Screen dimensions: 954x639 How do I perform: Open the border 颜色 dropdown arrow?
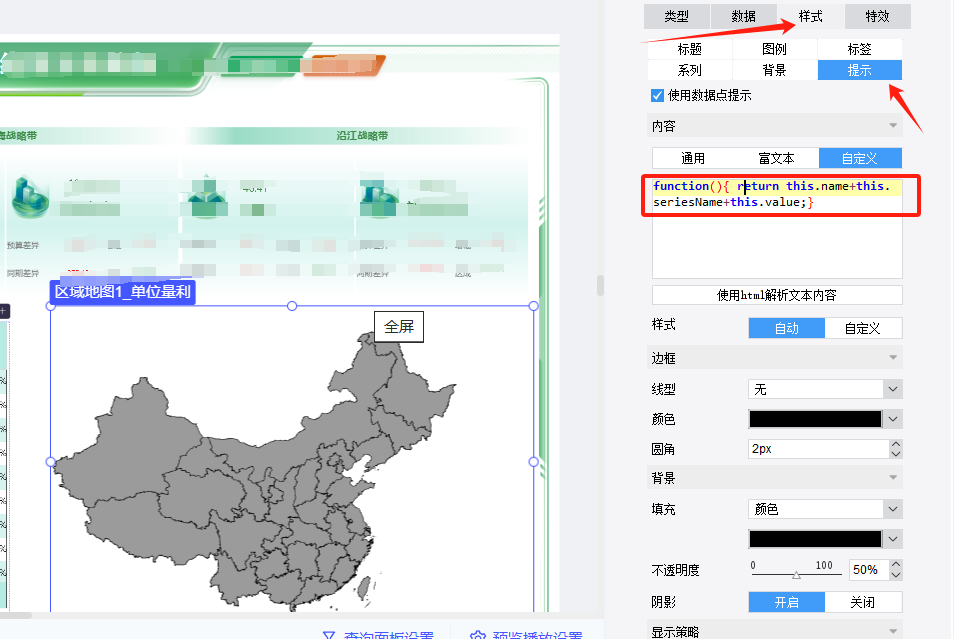pos(893,419)
